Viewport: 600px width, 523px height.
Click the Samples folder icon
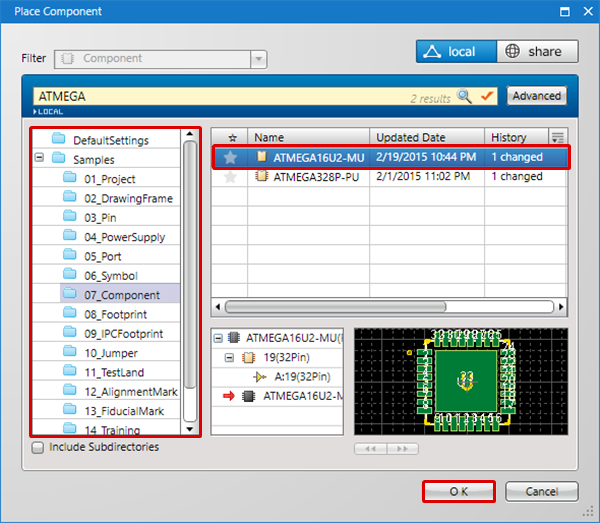pyautogui.click(x=59, y=158)
